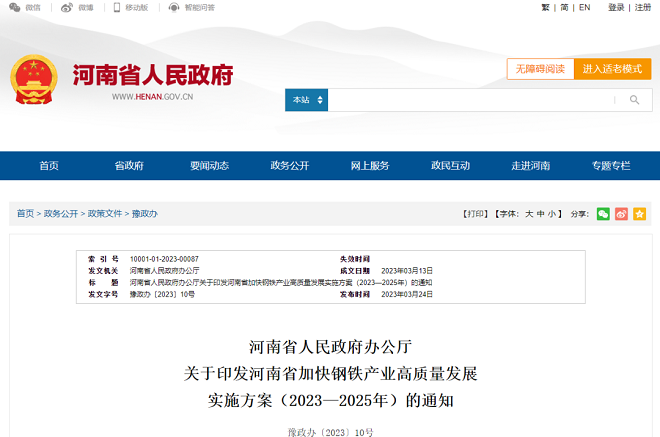Click the 打印 print link
Viewport: 660px width, 437px height.
pyautogui.click(x=474, y=214)
